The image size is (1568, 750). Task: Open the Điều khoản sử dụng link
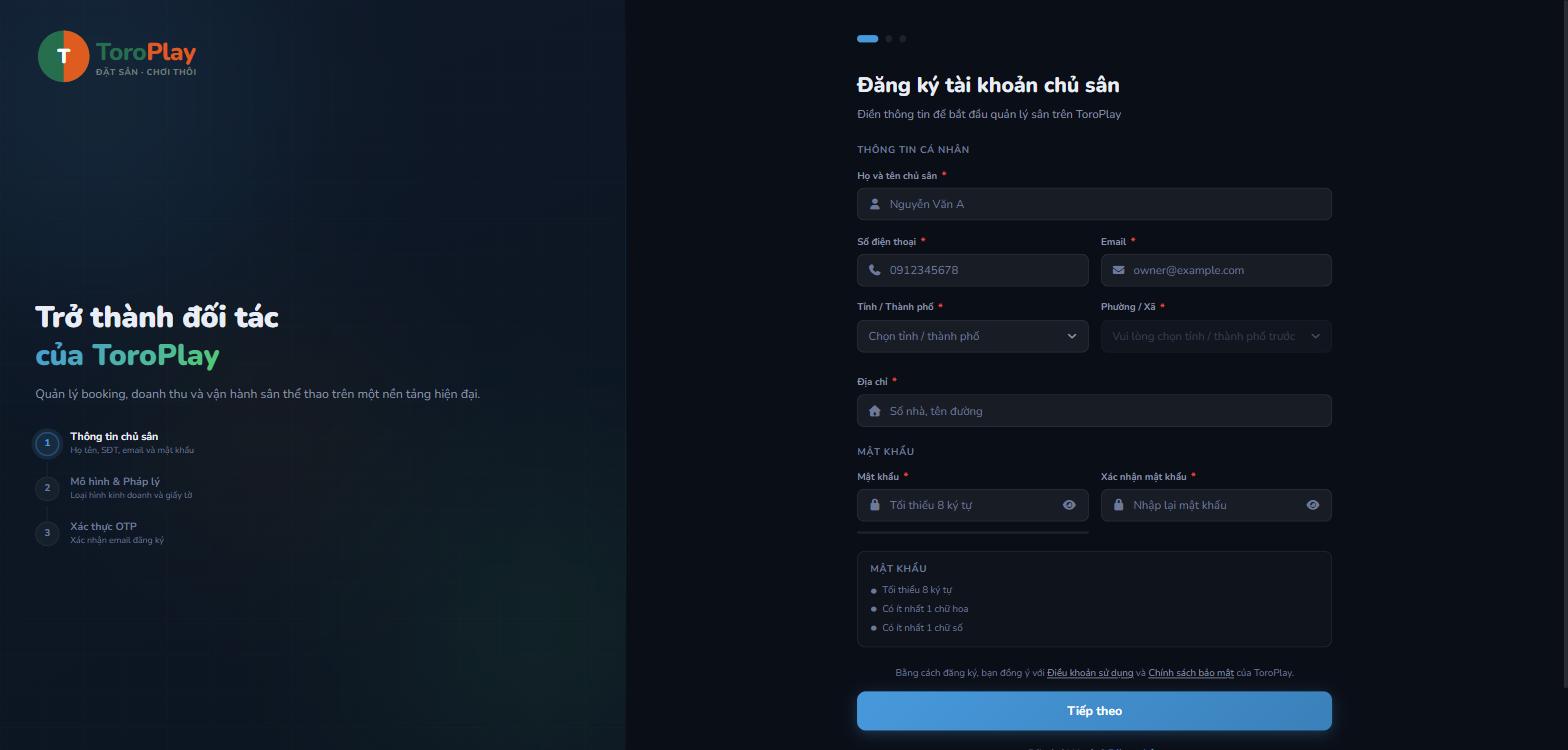pyautogui.click(x=1090, y=673)
